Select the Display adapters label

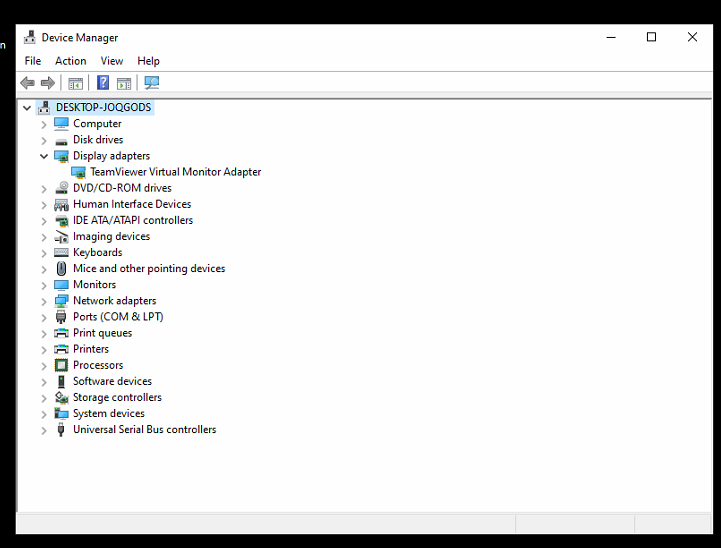click(111, 156)
